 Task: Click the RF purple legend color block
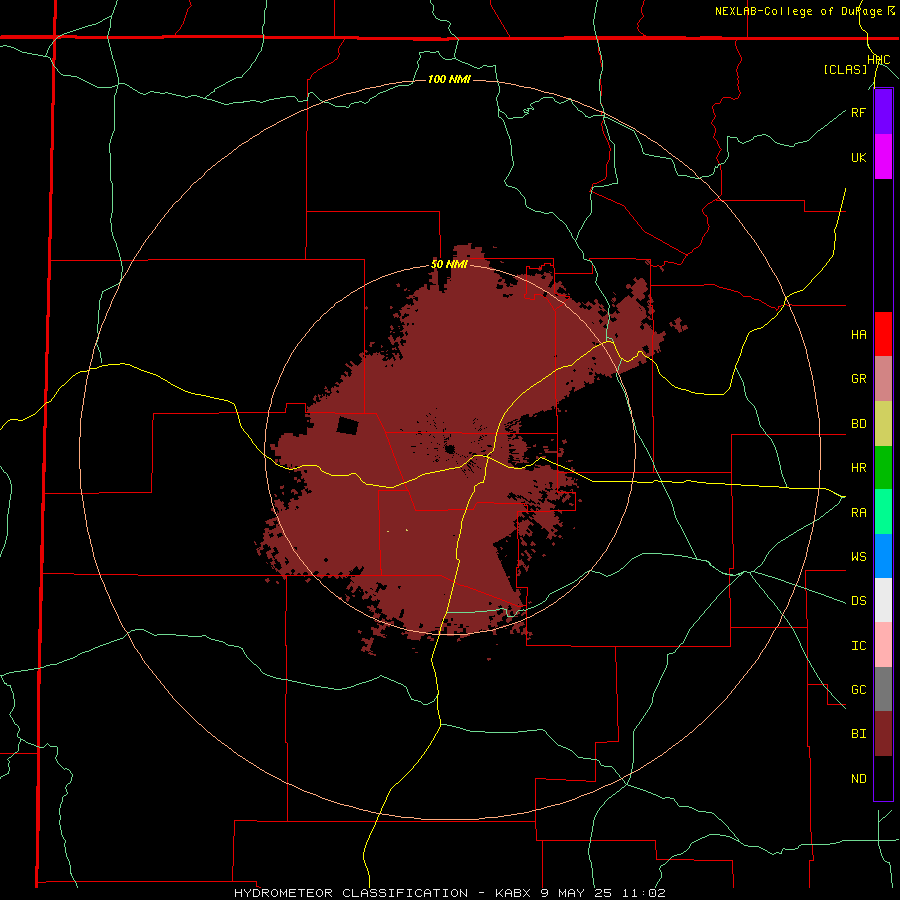883,112
